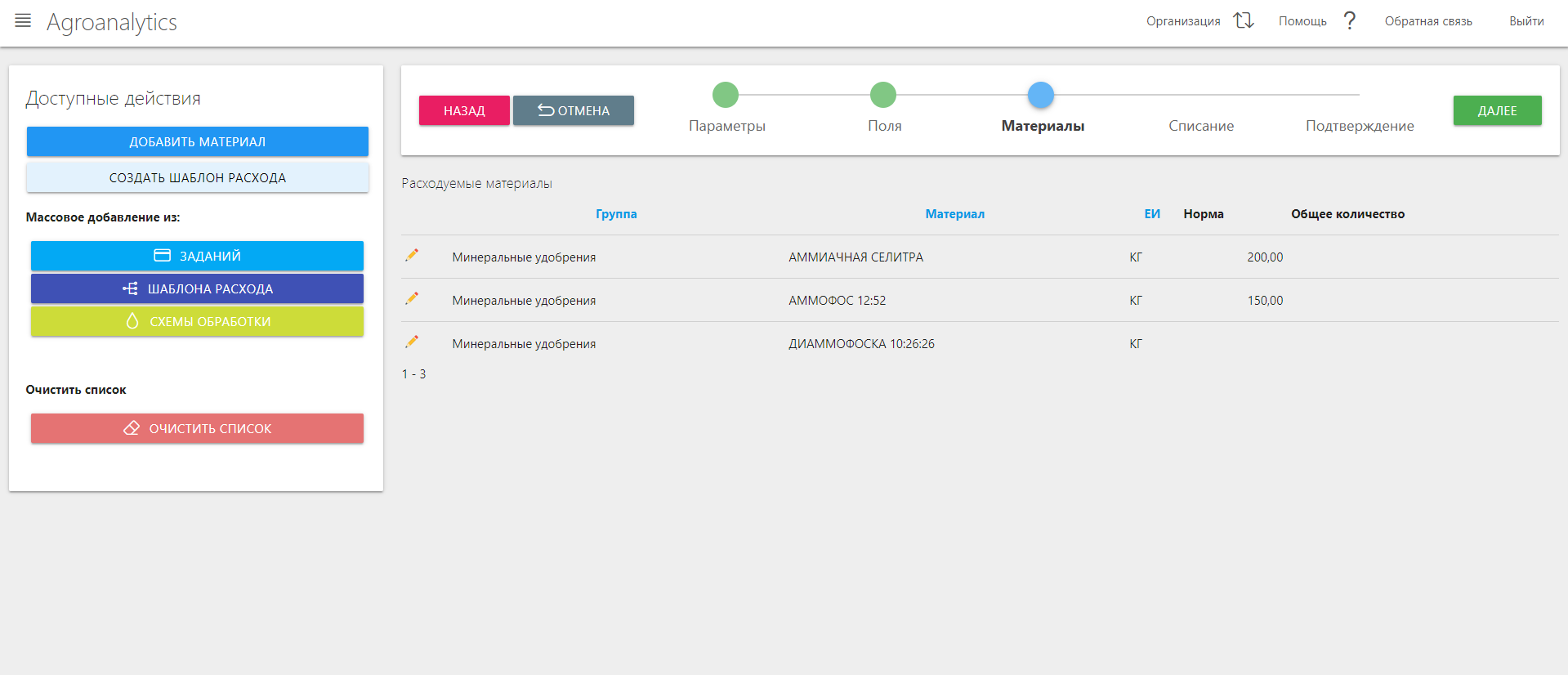Viewport: 1568px width, 675px height.
Task: Go to next step with ДАЛЕЕ
Action: [1497, 110]
